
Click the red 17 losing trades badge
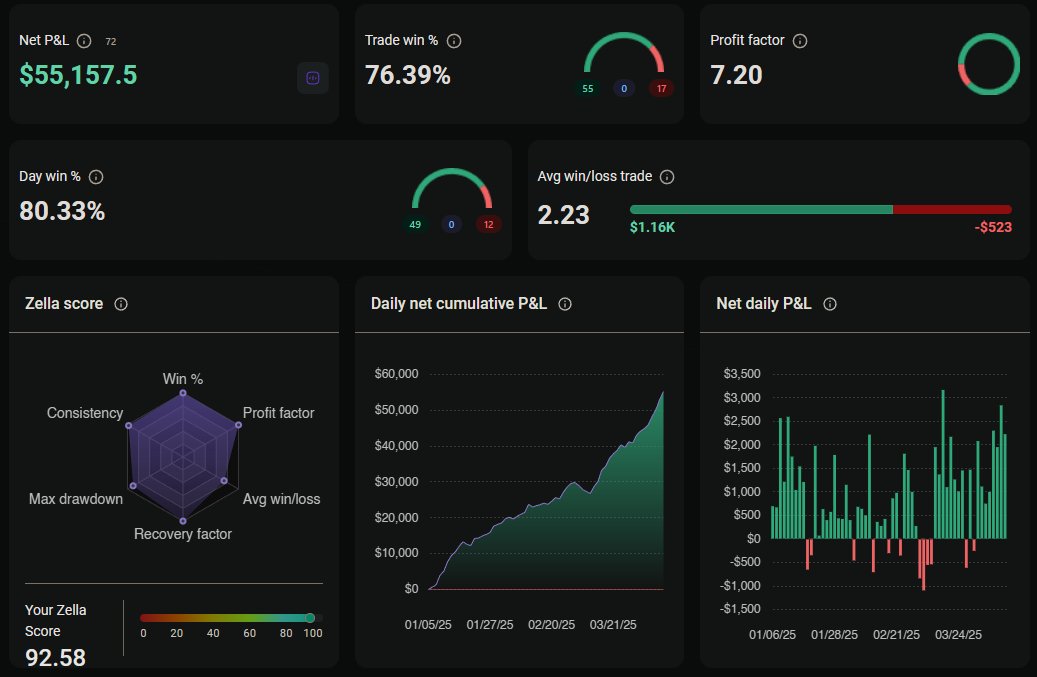(661, 89)
